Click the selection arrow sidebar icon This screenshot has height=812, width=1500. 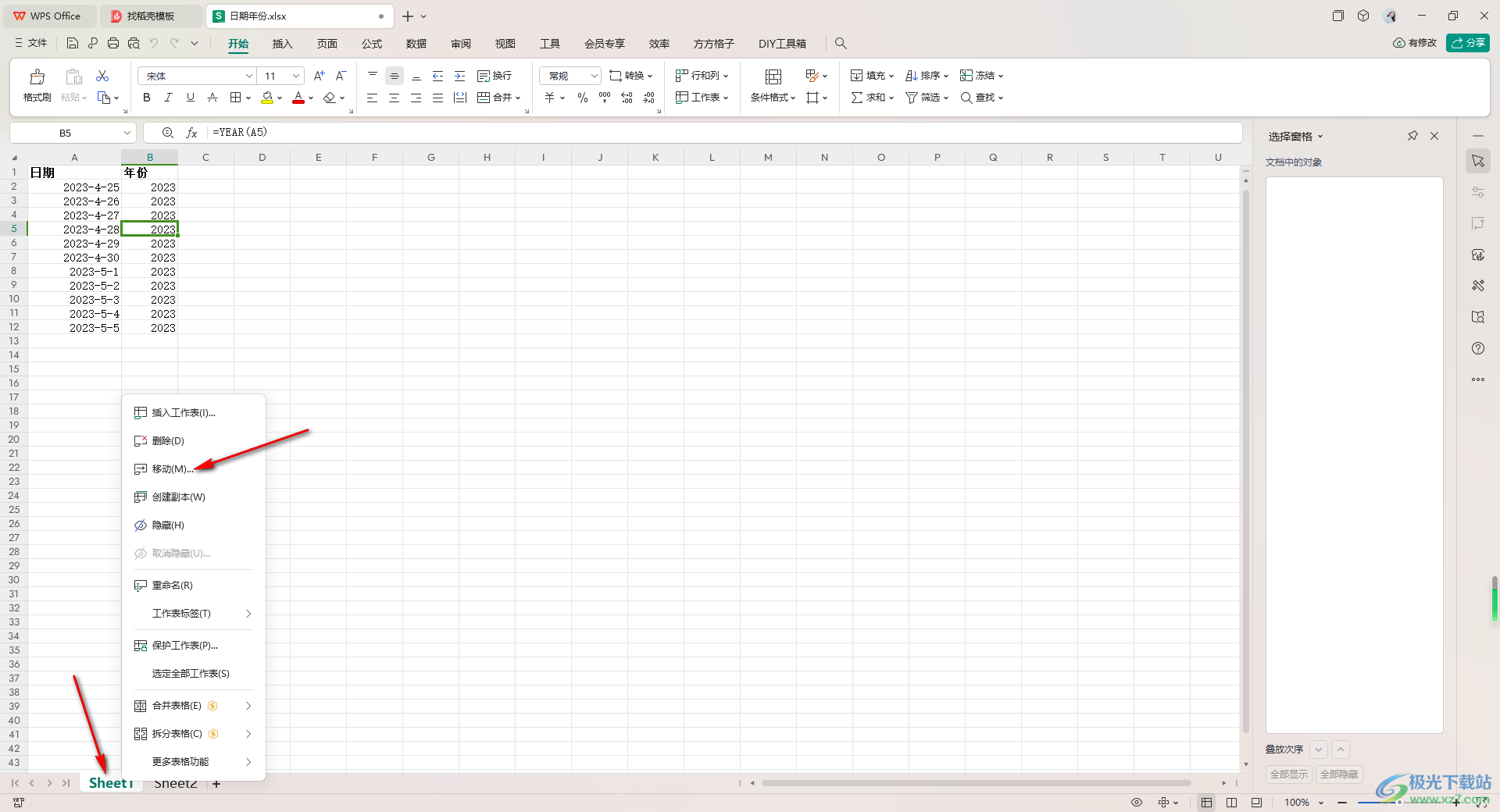tap(1478, 161)
